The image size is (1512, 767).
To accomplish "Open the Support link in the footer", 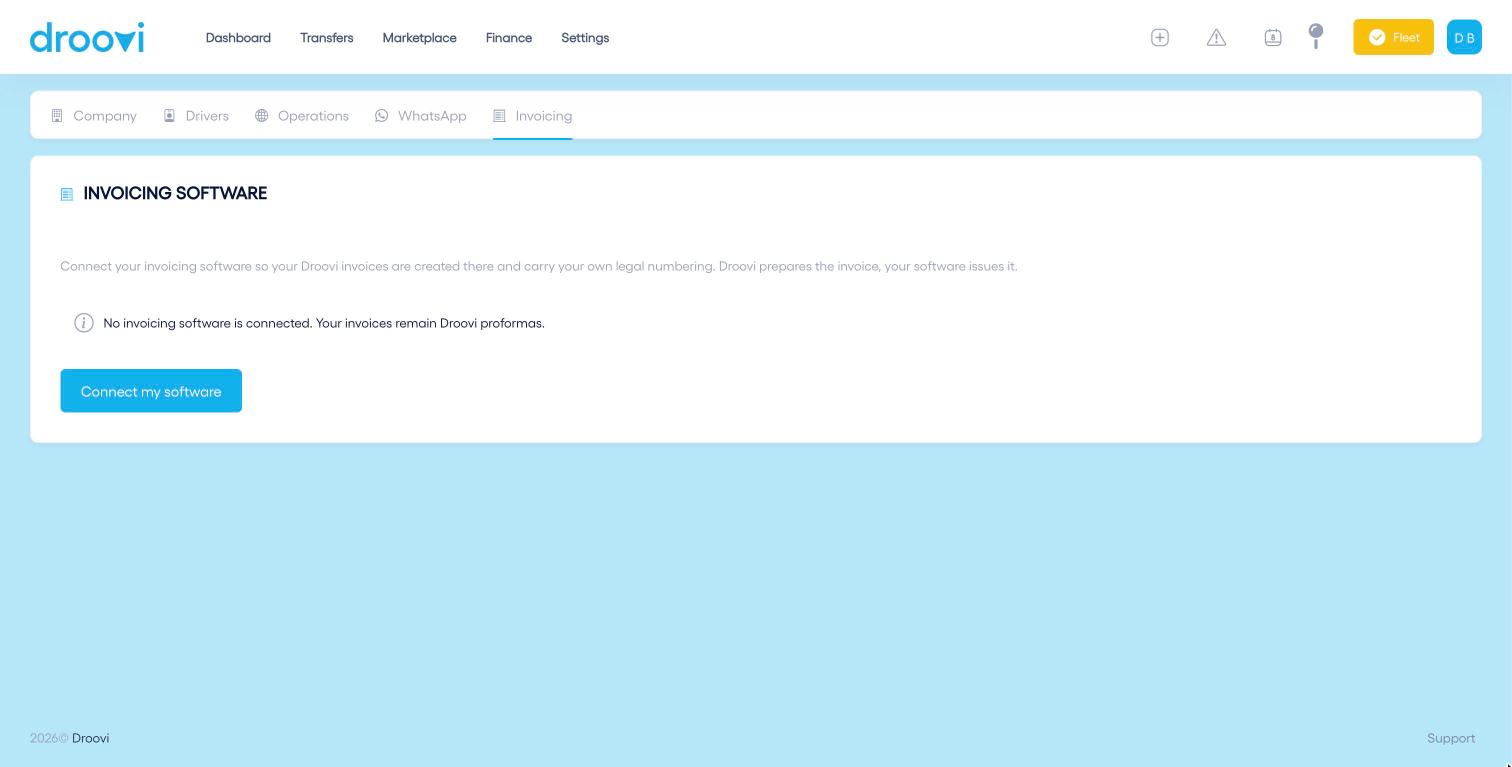I will (x=1451, y=738).
